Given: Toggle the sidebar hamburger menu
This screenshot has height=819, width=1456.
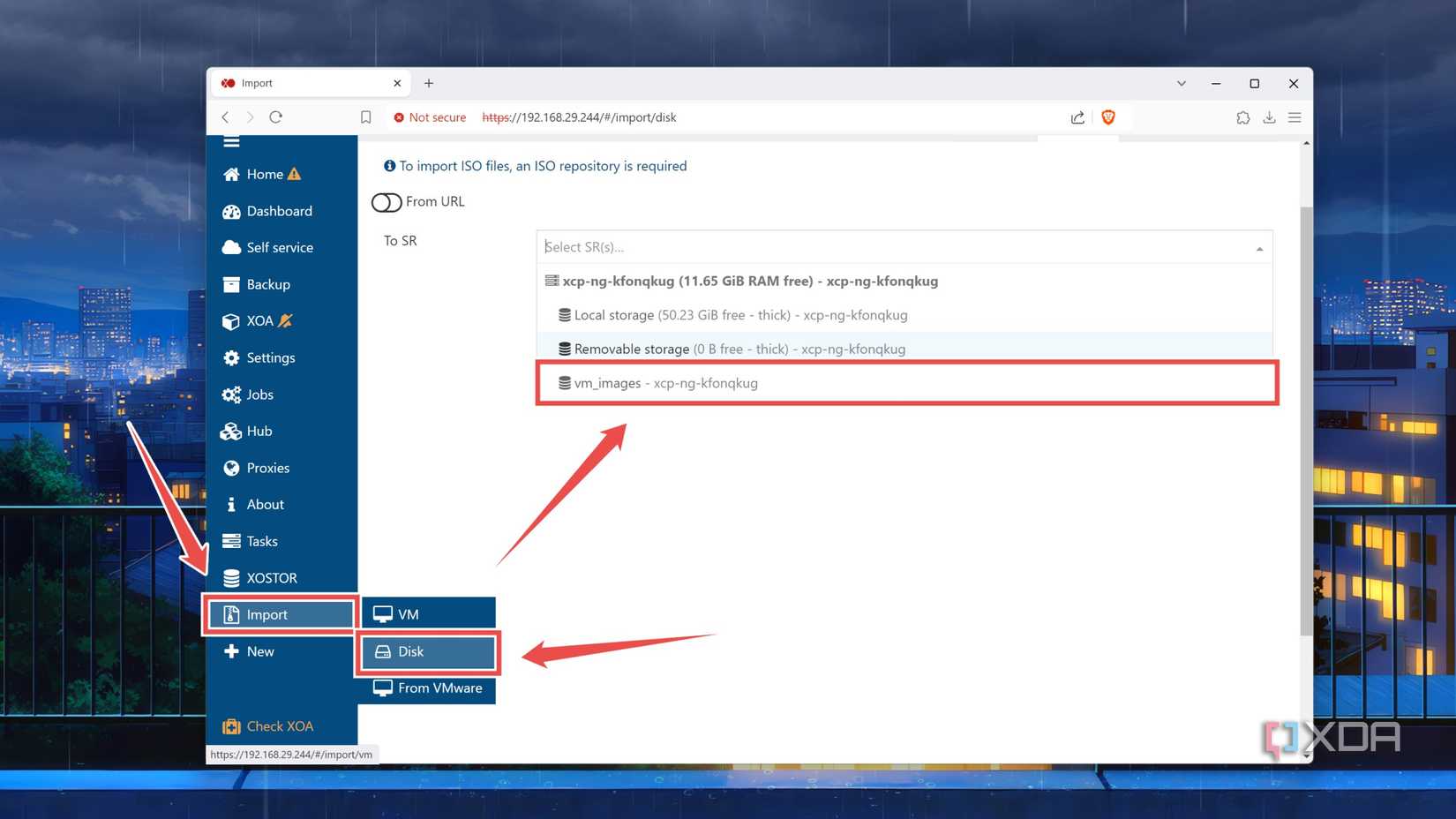Looking at the screenshot, I should 231,141.
